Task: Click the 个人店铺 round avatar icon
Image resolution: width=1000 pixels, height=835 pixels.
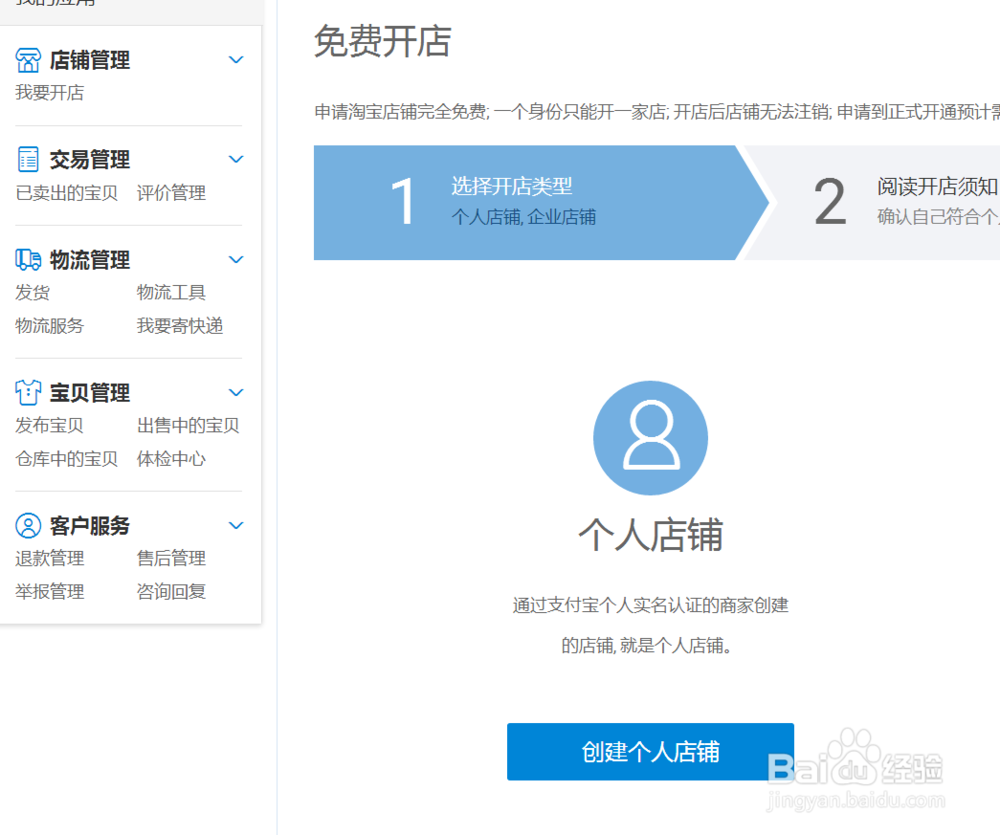Action: pyautogui.click(x=651, y=438)
